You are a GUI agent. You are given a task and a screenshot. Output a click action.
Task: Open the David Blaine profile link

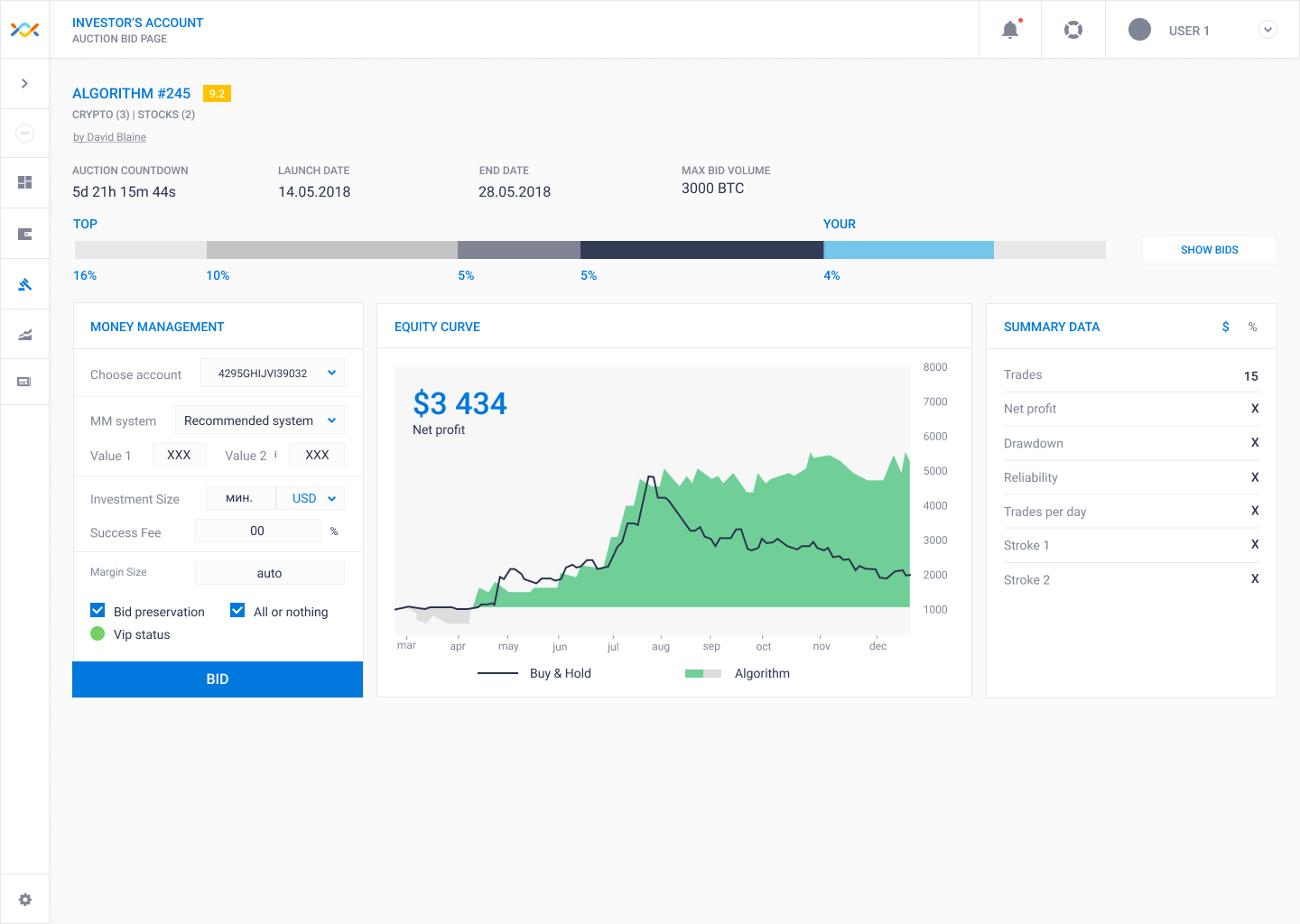coord(109,136)
